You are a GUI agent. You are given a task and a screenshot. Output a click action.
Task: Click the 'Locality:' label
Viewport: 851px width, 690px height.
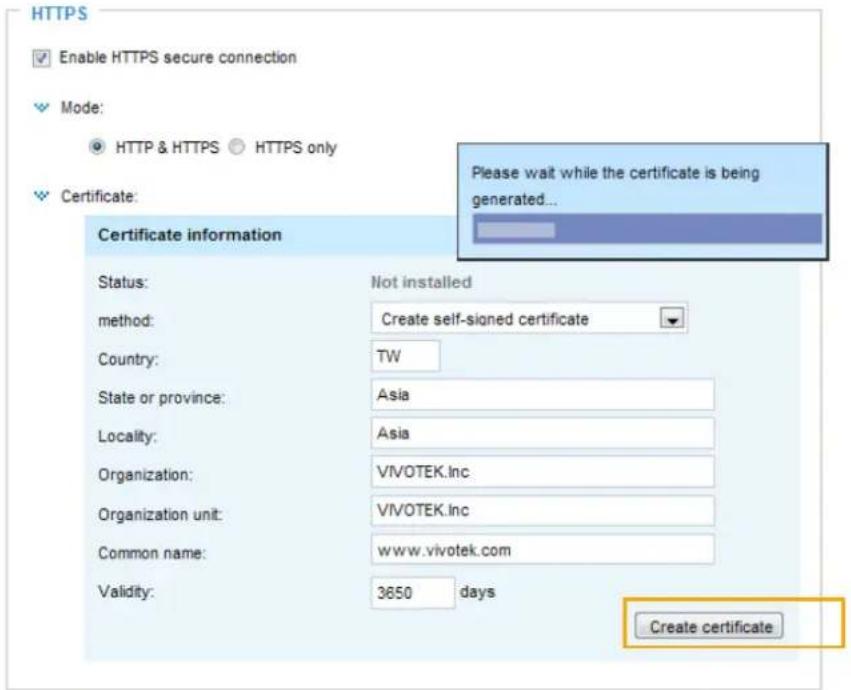tap(127, 436)
